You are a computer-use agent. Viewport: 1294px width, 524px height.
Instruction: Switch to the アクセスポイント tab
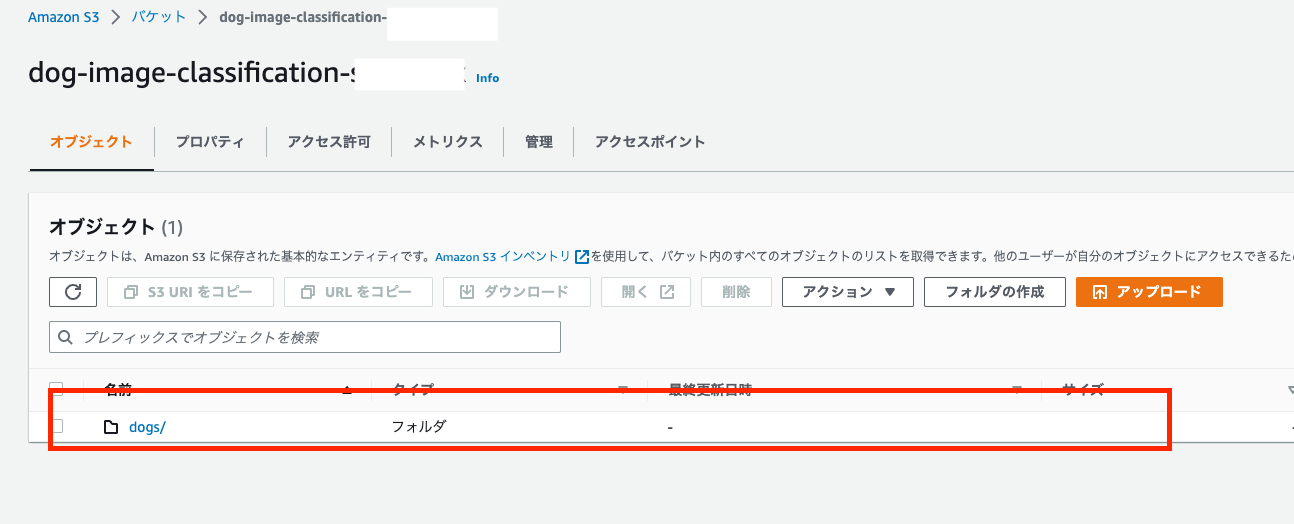click(650, 142)
